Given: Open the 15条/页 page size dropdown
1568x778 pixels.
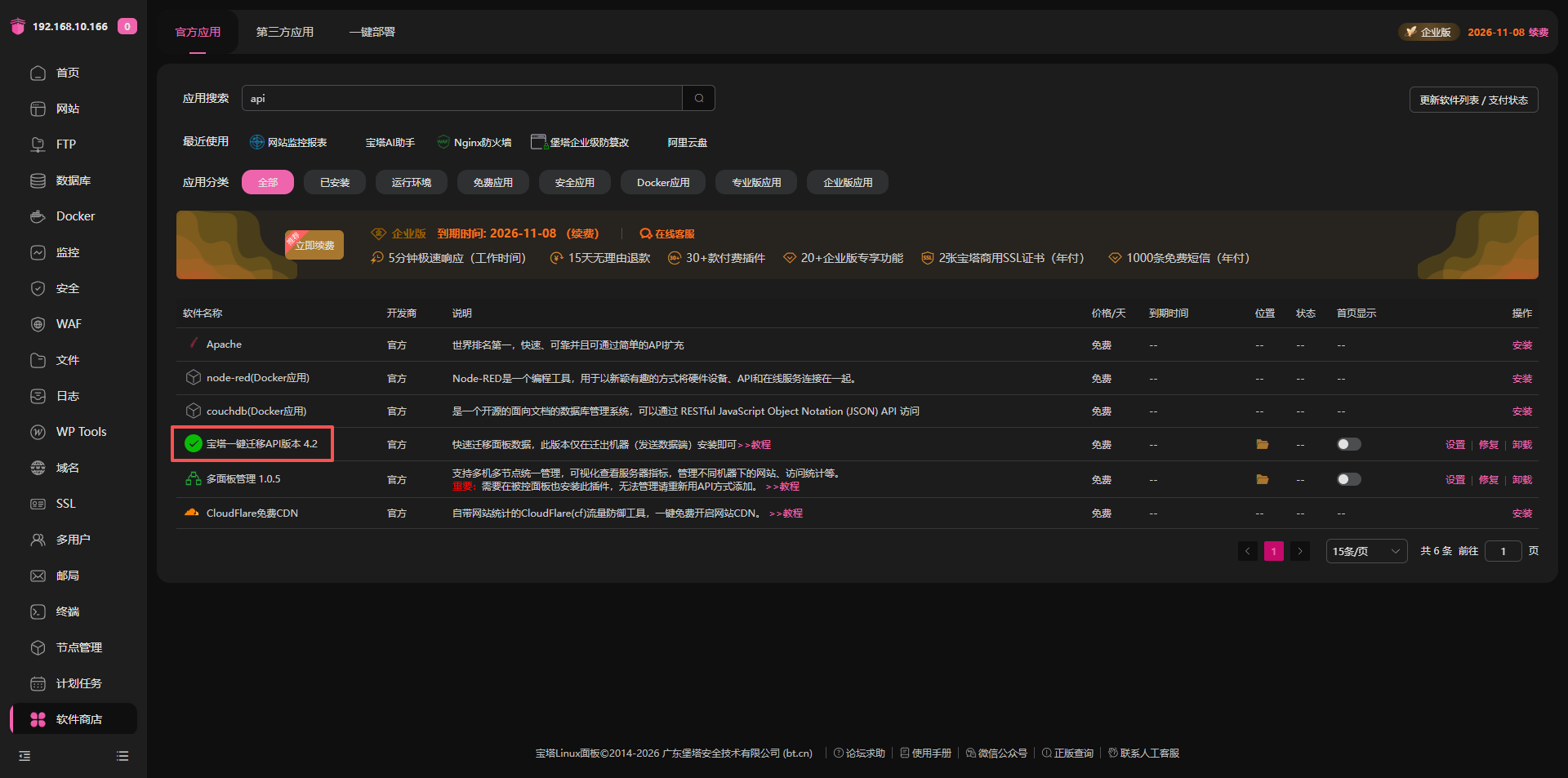Looking at the screenshot, I should [x=1365, y=551].
